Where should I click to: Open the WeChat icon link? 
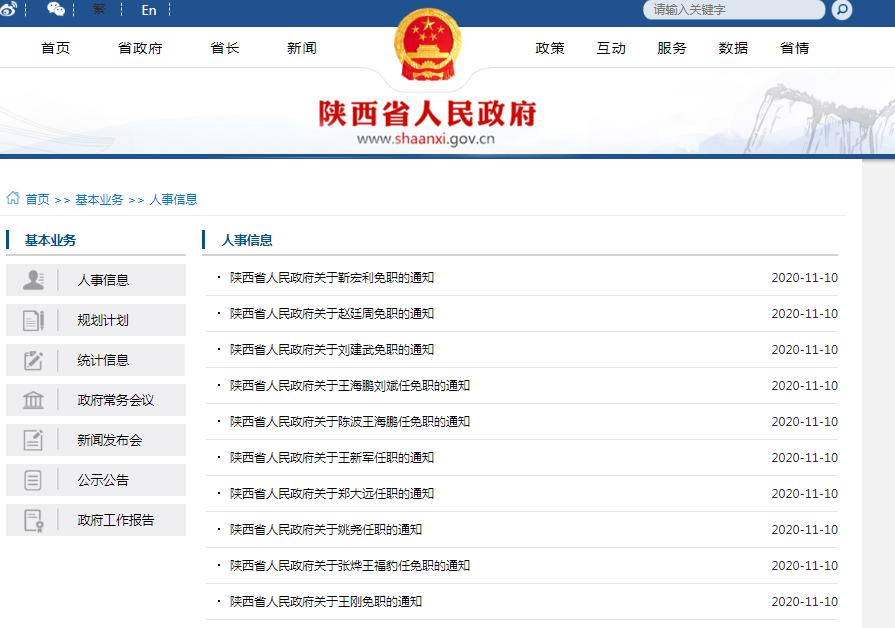(x=55, y=9)
